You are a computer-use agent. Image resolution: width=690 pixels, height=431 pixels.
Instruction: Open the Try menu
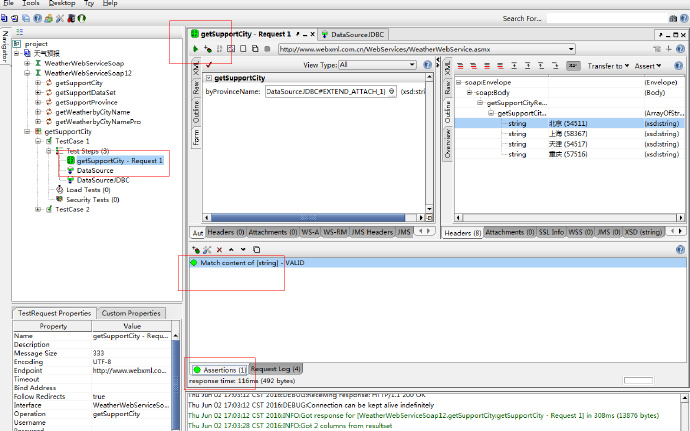(89, 3)
